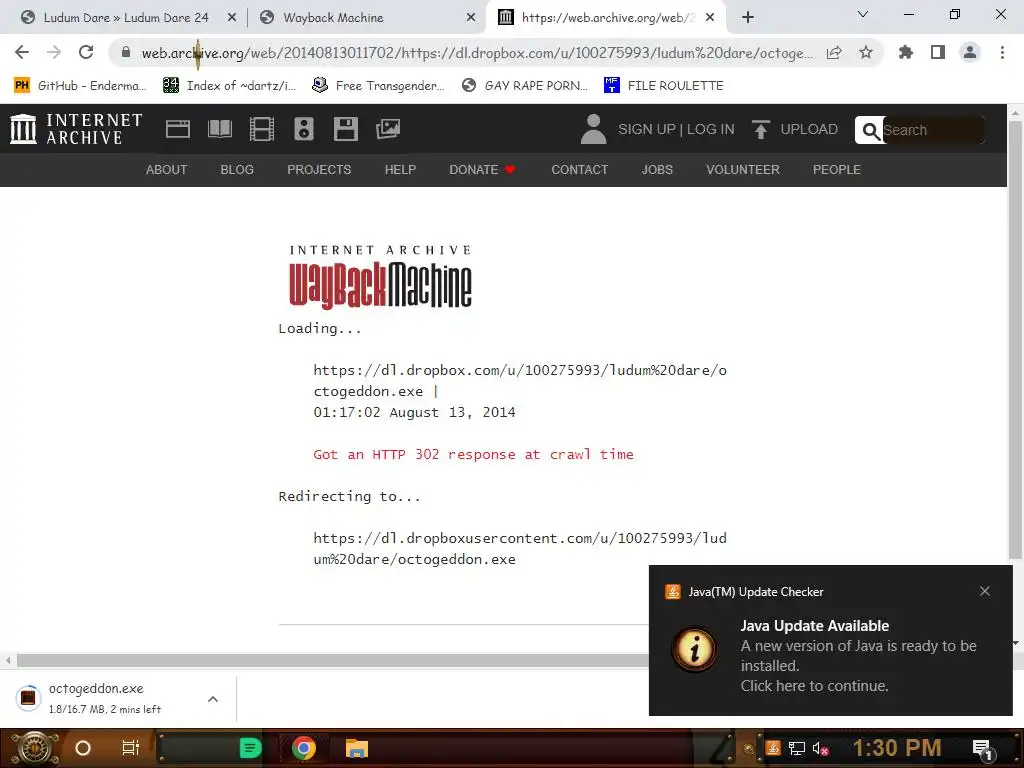
Task: Open the Action Center notifications icon
Action: 983,749
